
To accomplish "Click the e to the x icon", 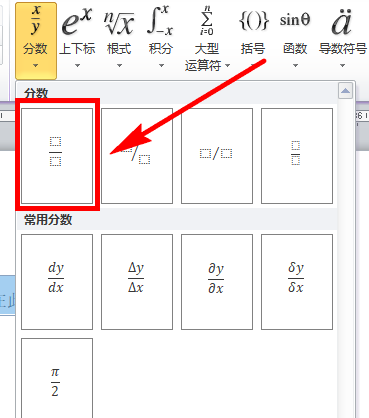I will [x=77, y=22].
